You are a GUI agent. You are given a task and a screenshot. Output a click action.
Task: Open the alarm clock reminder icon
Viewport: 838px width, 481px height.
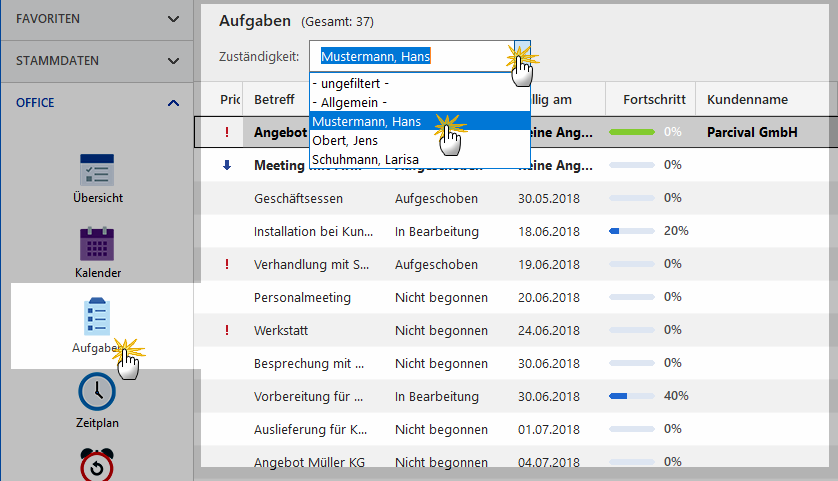tap(97, 464)
